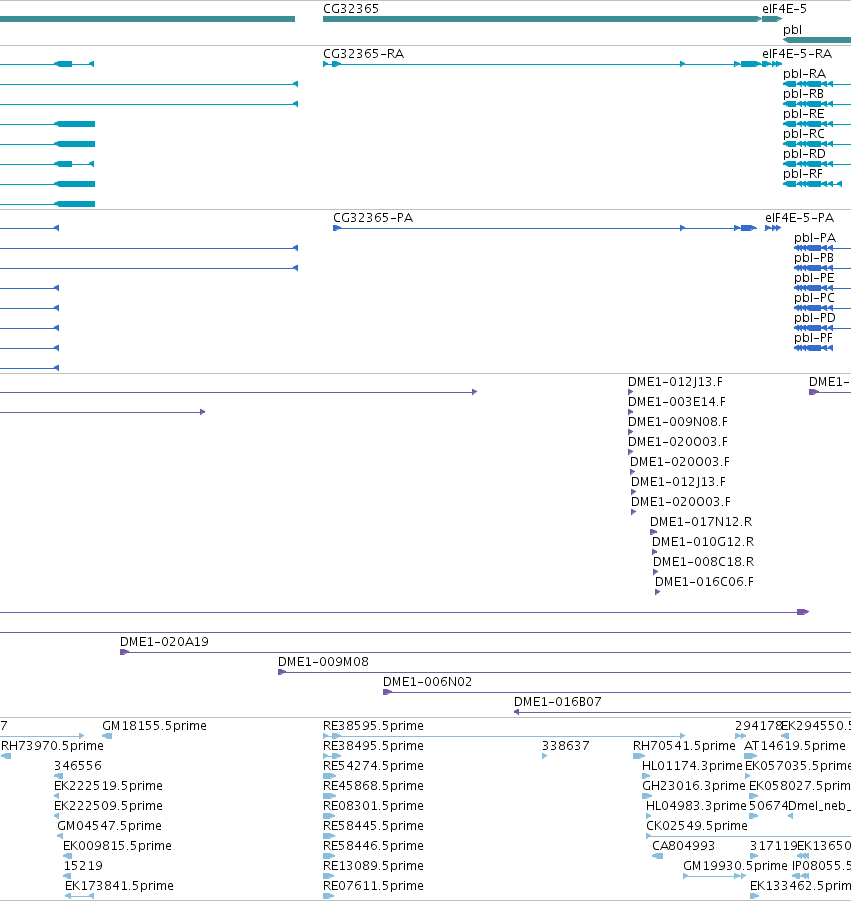This screenshot has width=851, height=901.
Task: Open the DME1-016B07 clone label
Action: 557,702
